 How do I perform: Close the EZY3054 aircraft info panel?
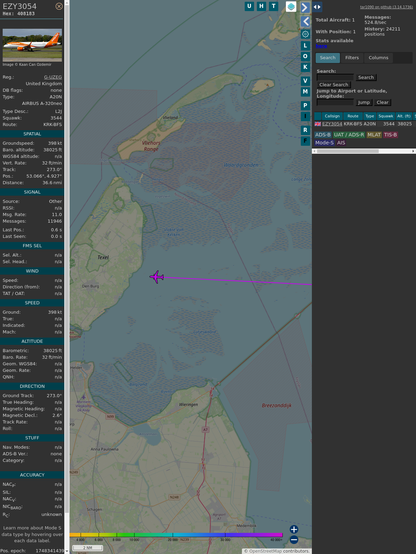(59, 6)
